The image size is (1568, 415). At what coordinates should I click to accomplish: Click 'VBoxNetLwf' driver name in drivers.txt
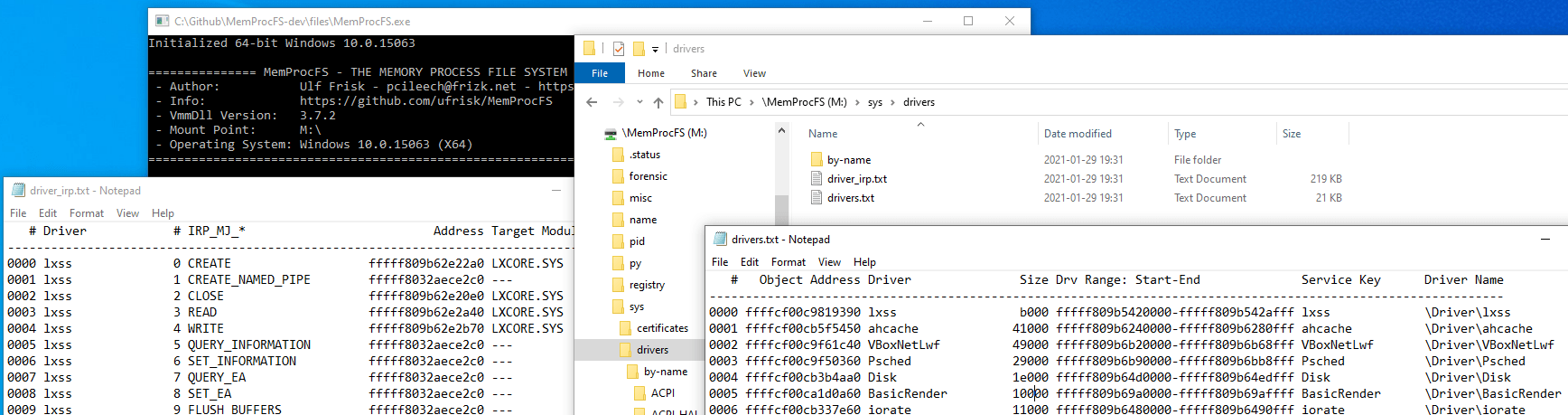pos(904,344)
